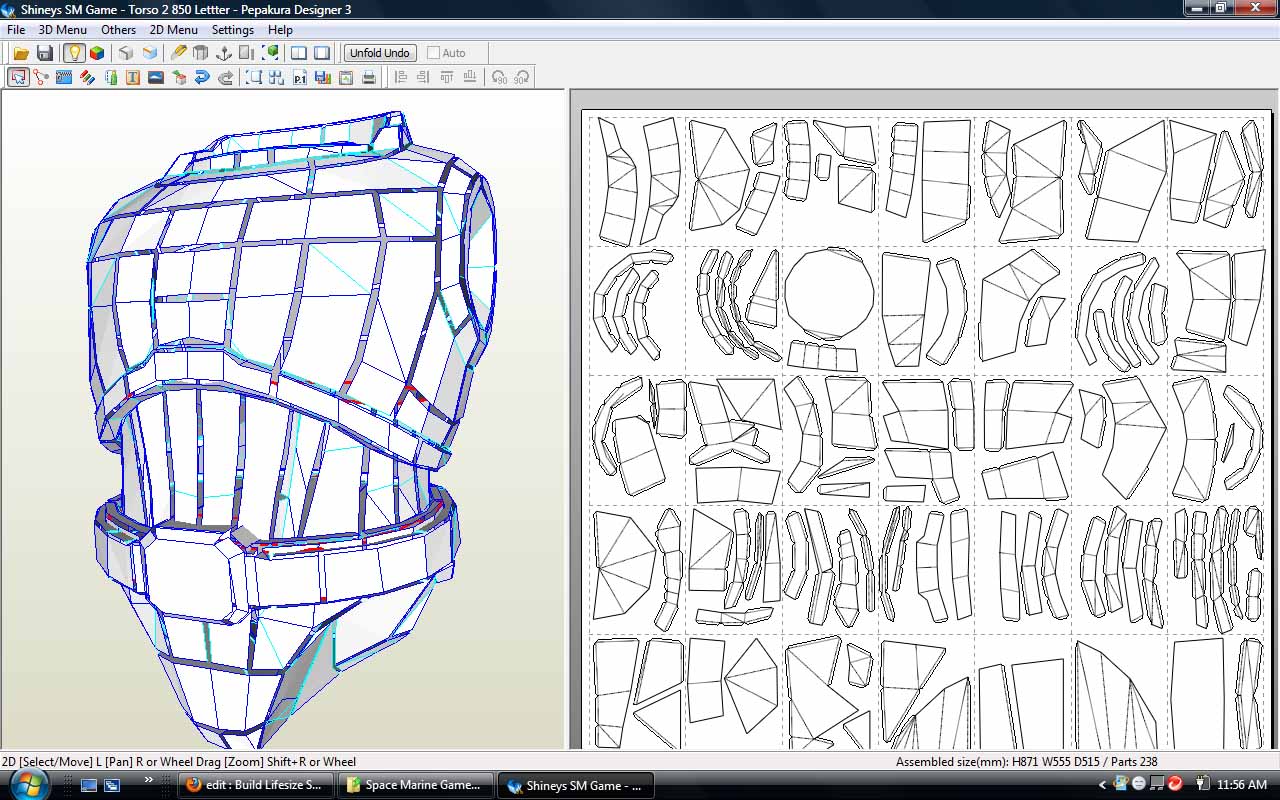Open the 3D Menu
This screenshot has width=1280, height=800.
pos(62,29)
